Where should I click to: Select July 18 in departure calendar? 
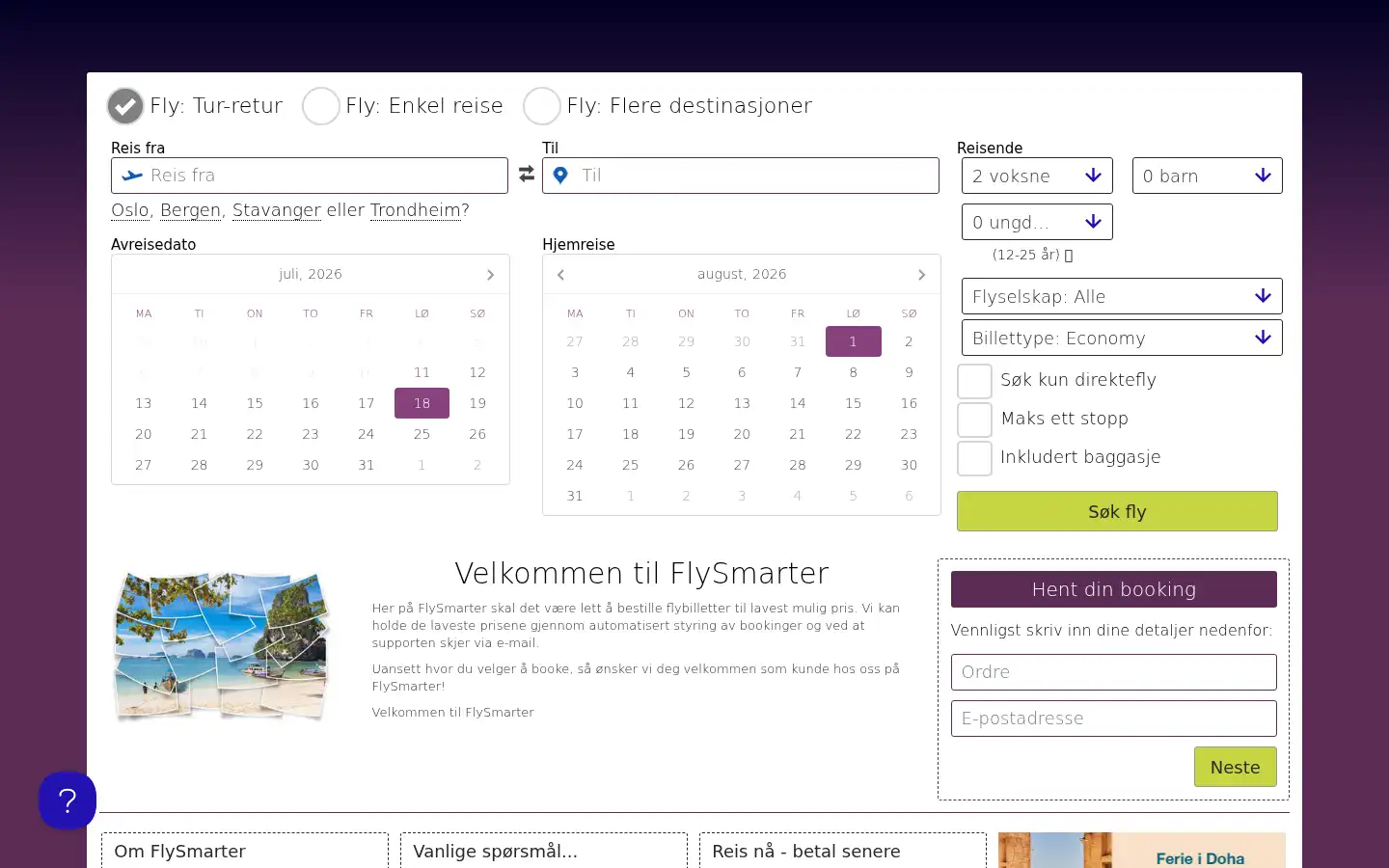click(422, 403)
